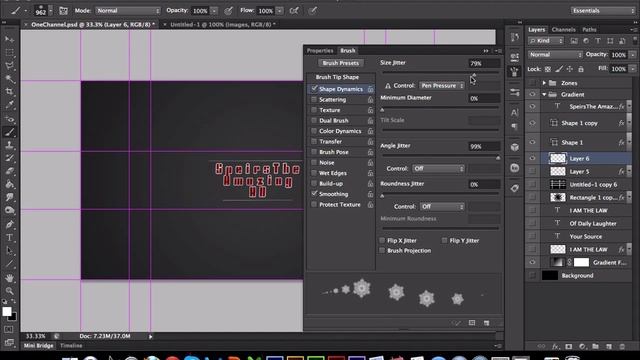
Task: Select the Rectangular Marquee tool
Action: pos(9,52)
